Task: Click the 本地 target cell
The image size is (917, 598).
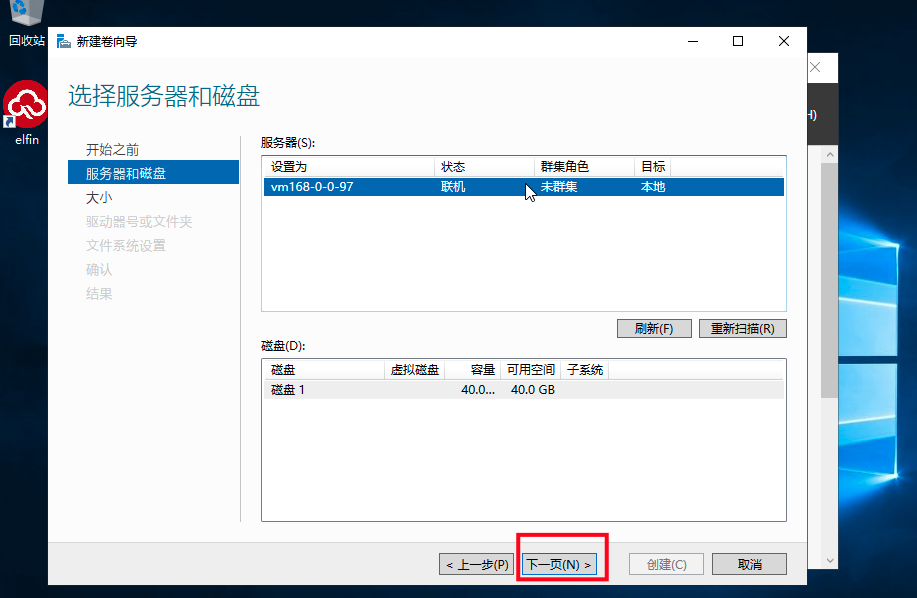Action: (653, 186)
